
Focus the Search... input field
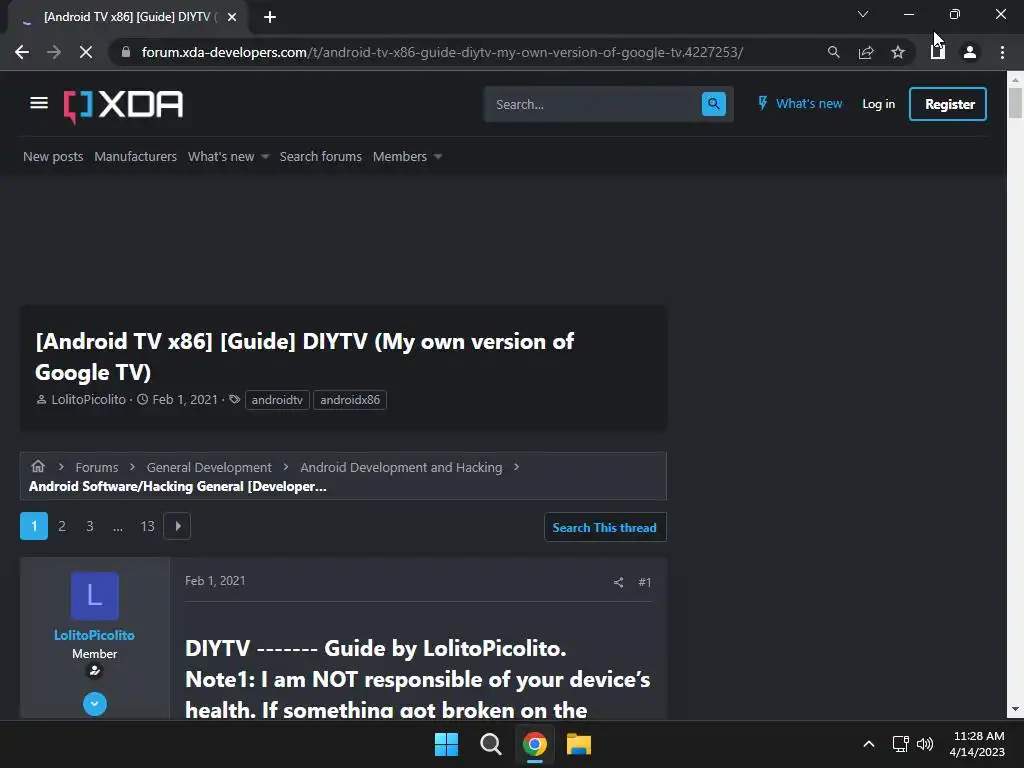point(592,104)
